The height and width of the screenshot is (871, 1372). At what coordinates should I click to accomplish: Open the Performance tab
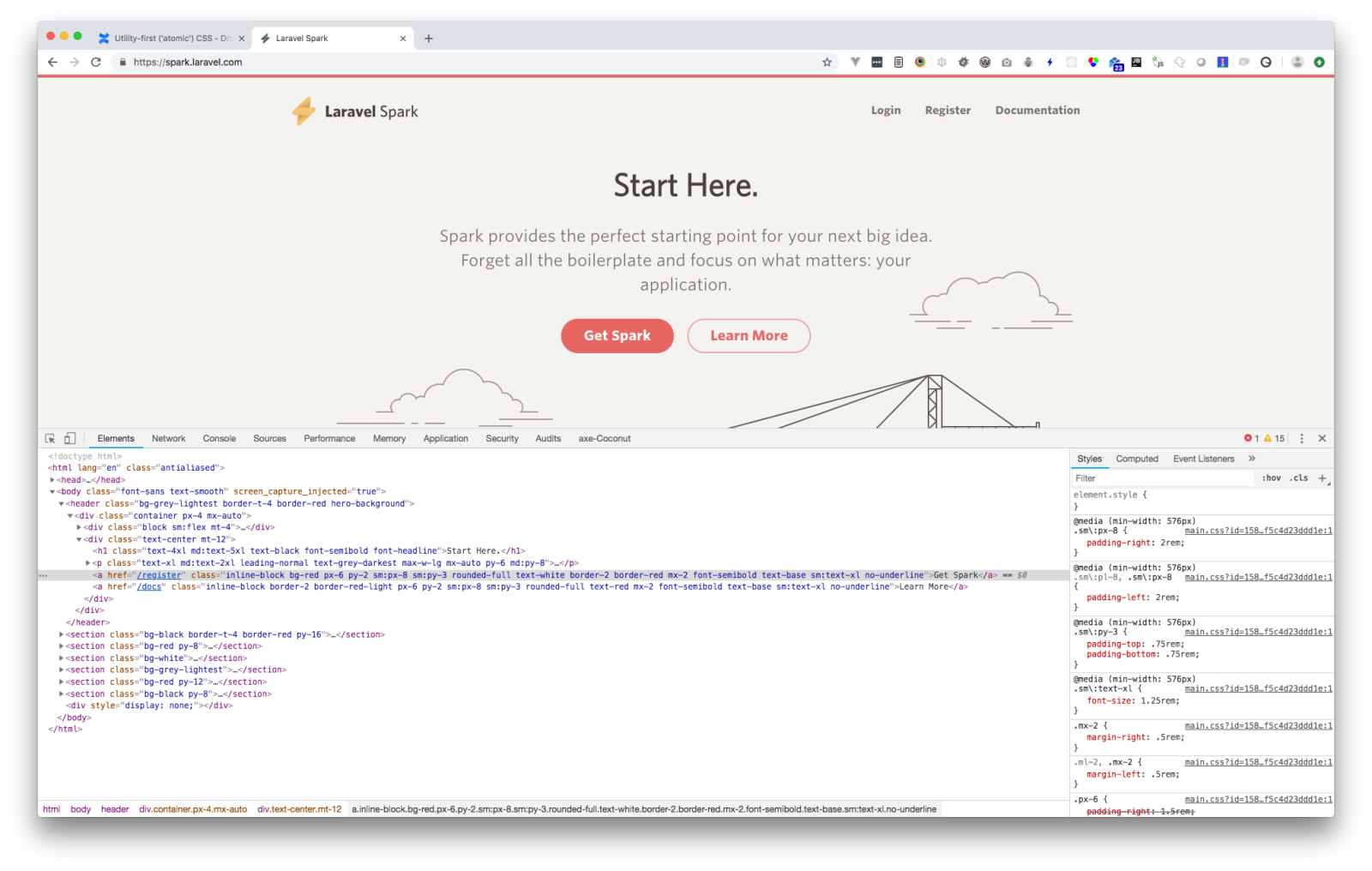329,438
